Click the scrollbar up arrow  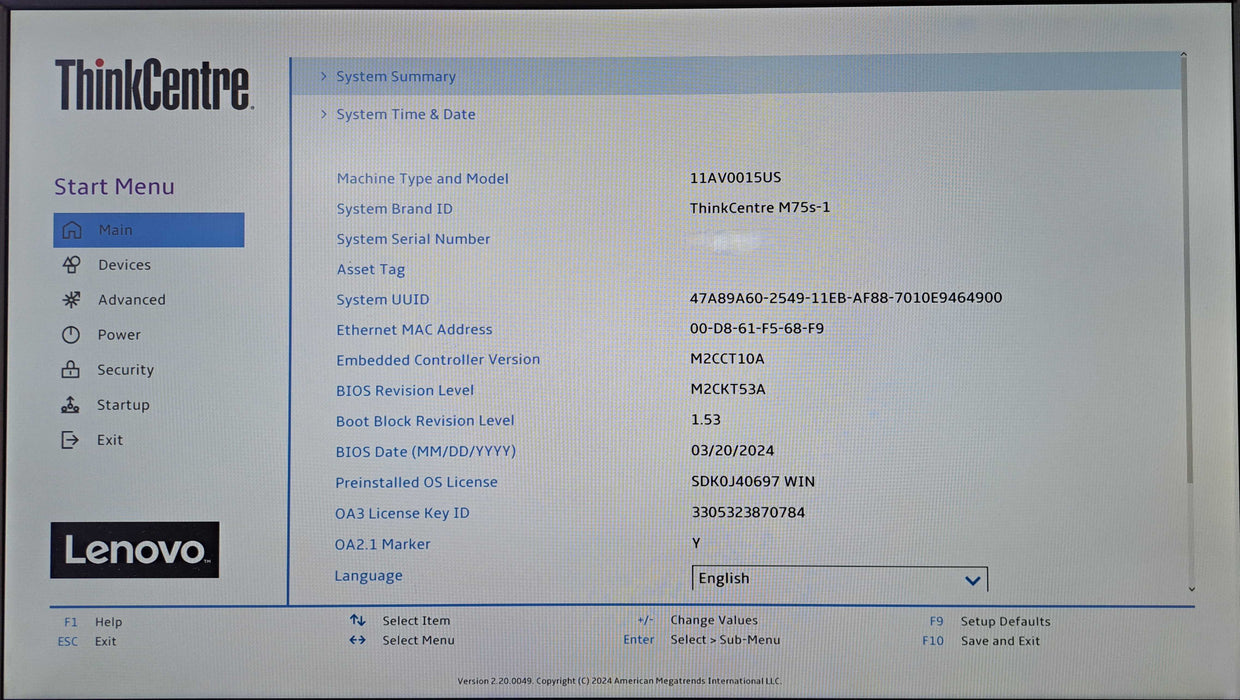pos(1185,56)
